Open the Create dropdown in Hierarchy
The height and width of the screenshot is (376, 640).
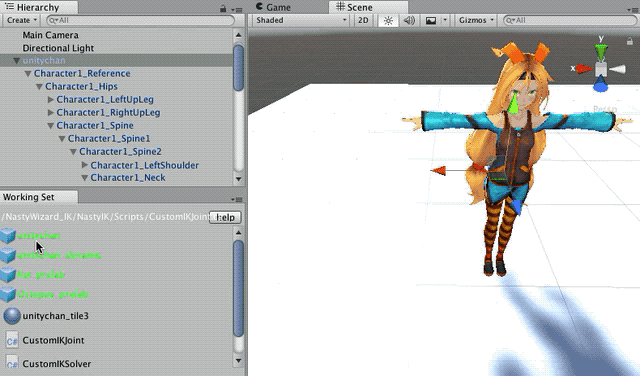(22, 20)
